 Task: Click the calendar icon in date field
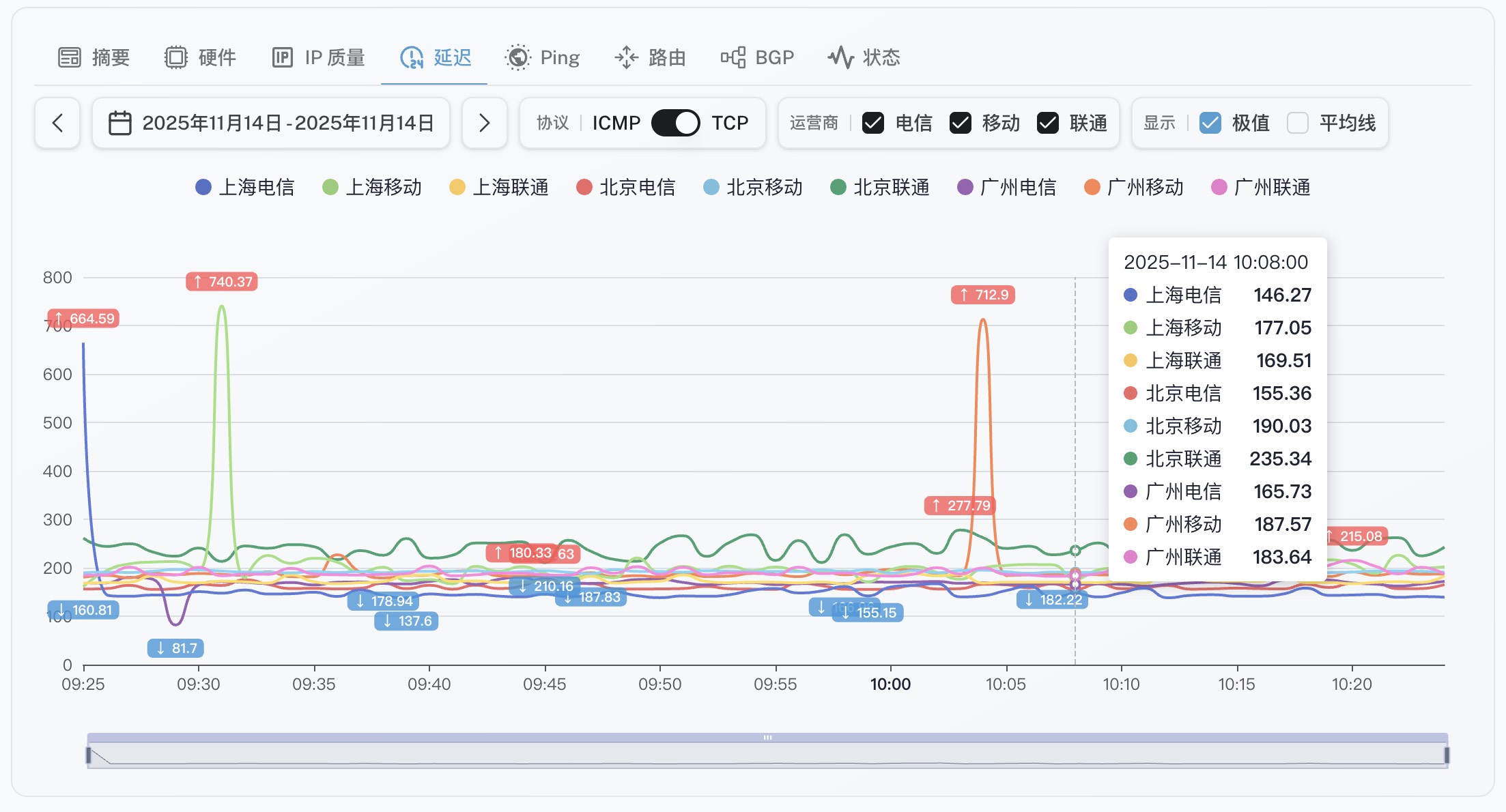(x=120, y=123)
